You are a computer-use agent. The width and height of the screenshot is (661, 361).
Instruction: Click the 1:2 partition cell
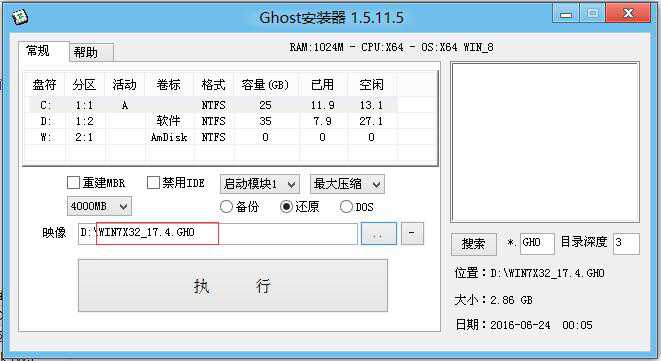click(x=84, y=121)
